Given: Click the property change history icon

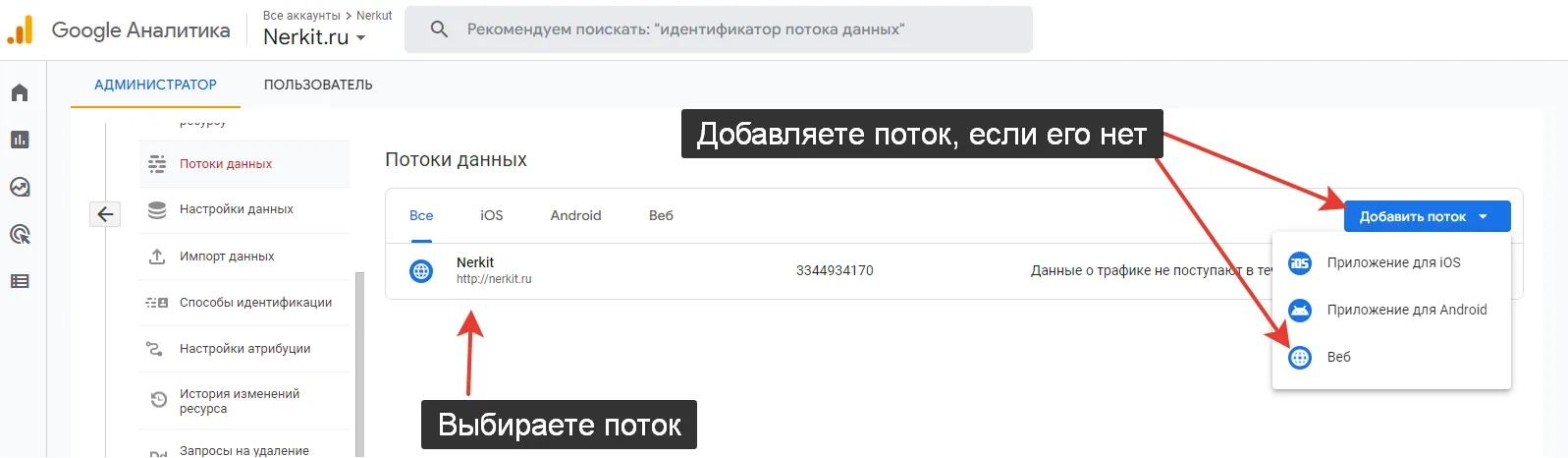Looking at the screenshot, I should point(158,400).
